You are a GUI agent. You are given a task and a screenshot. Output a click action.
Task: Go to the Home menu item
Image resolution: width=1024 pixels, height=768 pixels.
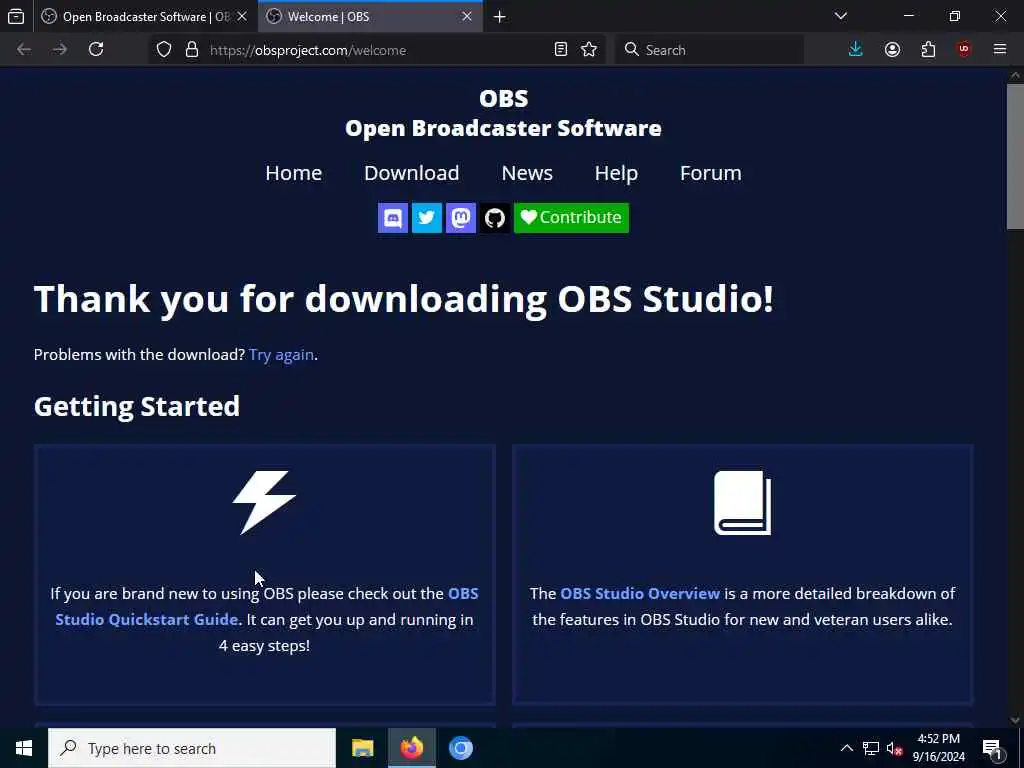coord(294,173)
